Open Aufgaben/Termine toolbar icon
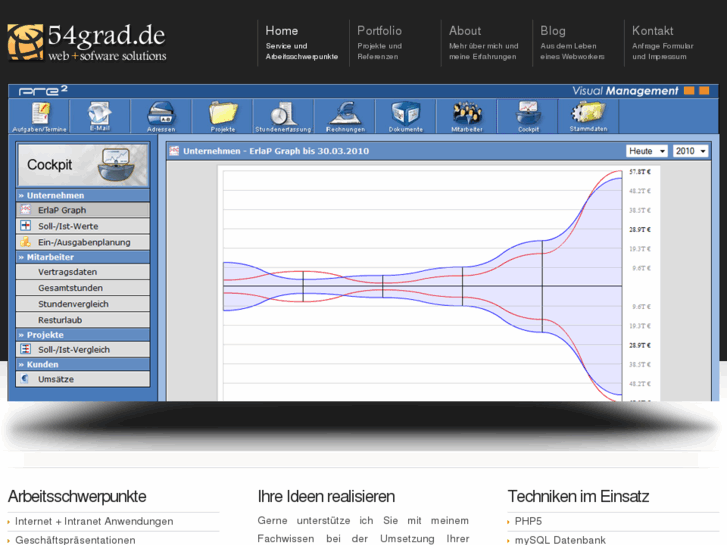The image size is (727, 545). click(39, 116)
